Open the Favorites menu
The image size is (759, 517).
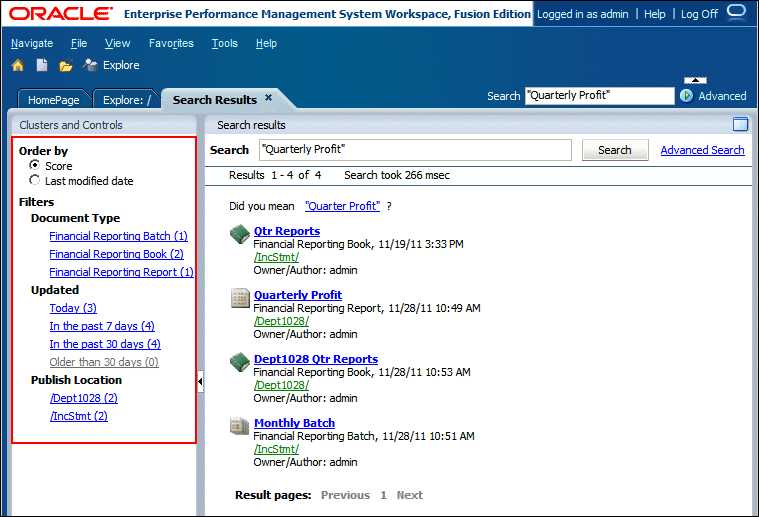171,44
